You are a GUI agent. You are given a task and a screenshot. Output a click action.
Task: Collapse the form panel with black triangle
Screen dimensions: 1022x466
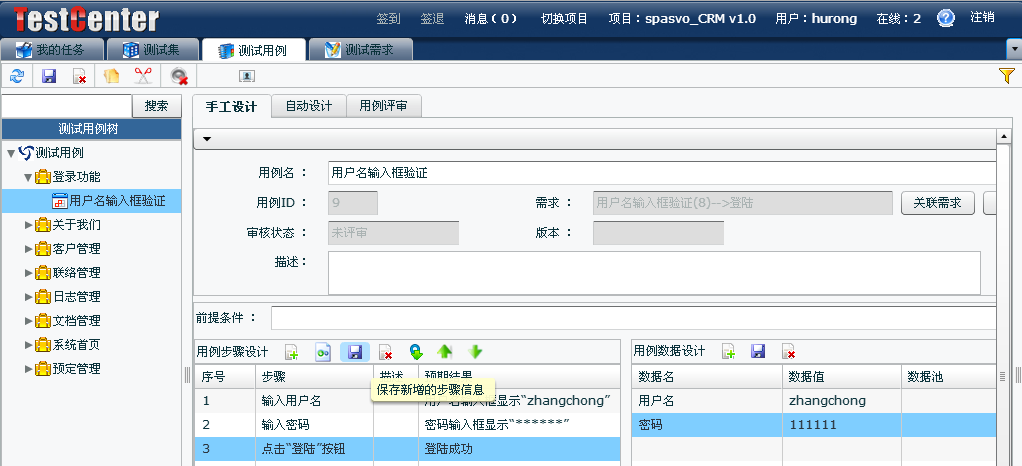[207, 139]
